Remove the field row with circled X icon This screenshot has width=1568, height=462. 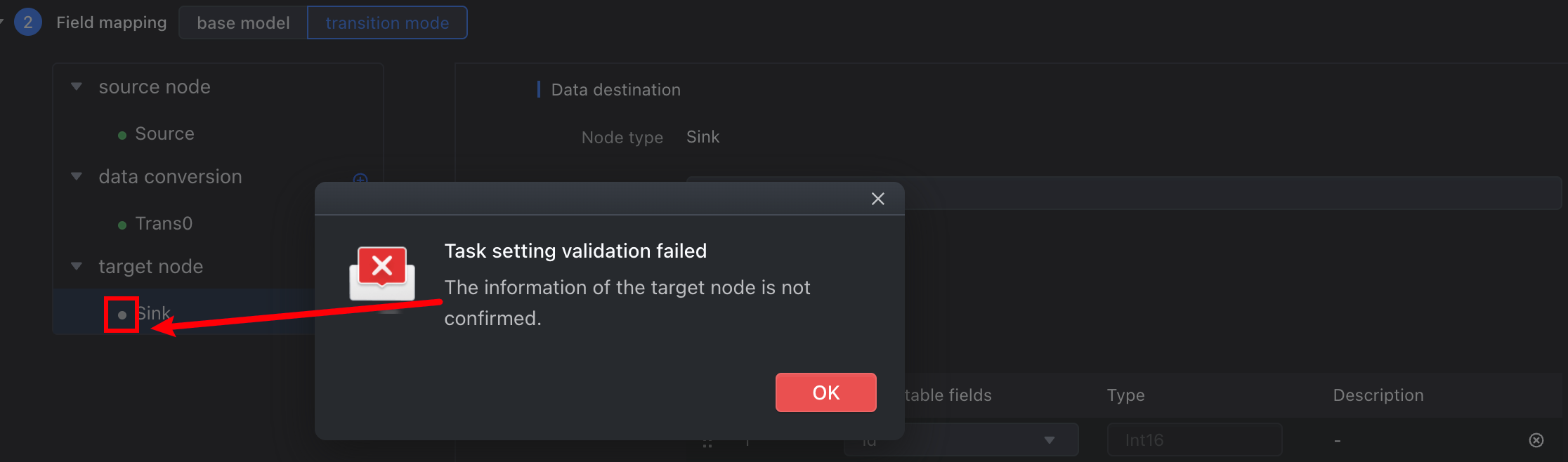pyautogui.click(x=1536, y=440)
